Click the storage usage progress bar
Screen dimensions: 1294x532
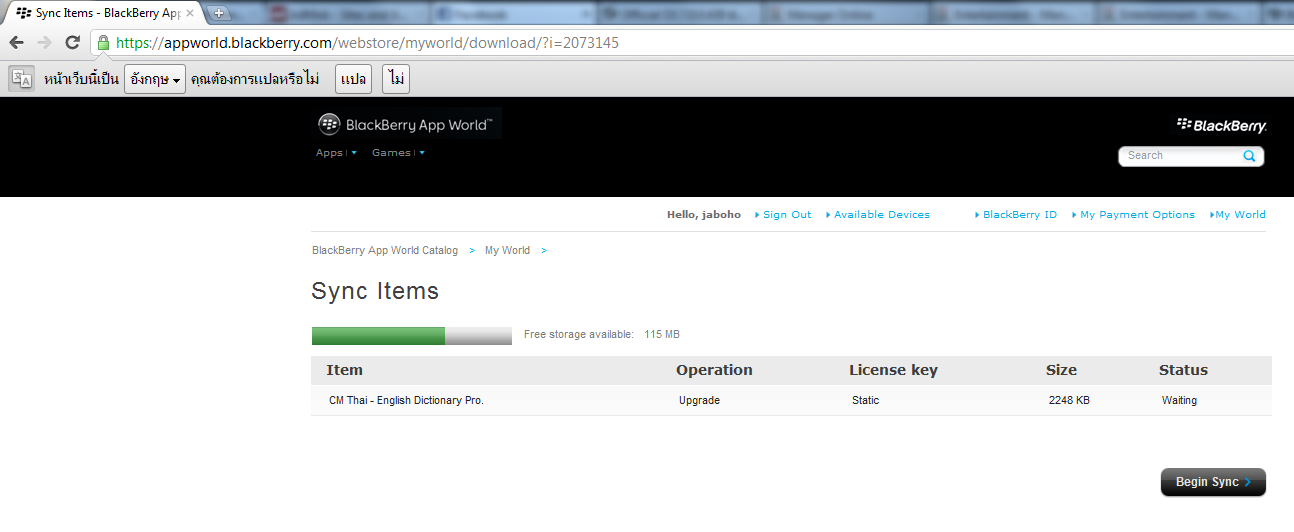(x=412, y=335)
